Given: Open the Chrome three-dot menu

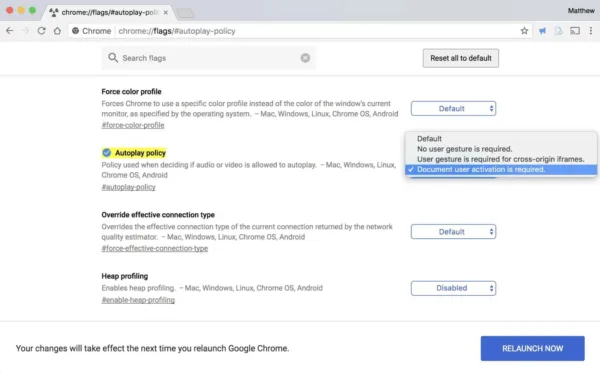Looking at the screenshot, I should click(591, 31).
